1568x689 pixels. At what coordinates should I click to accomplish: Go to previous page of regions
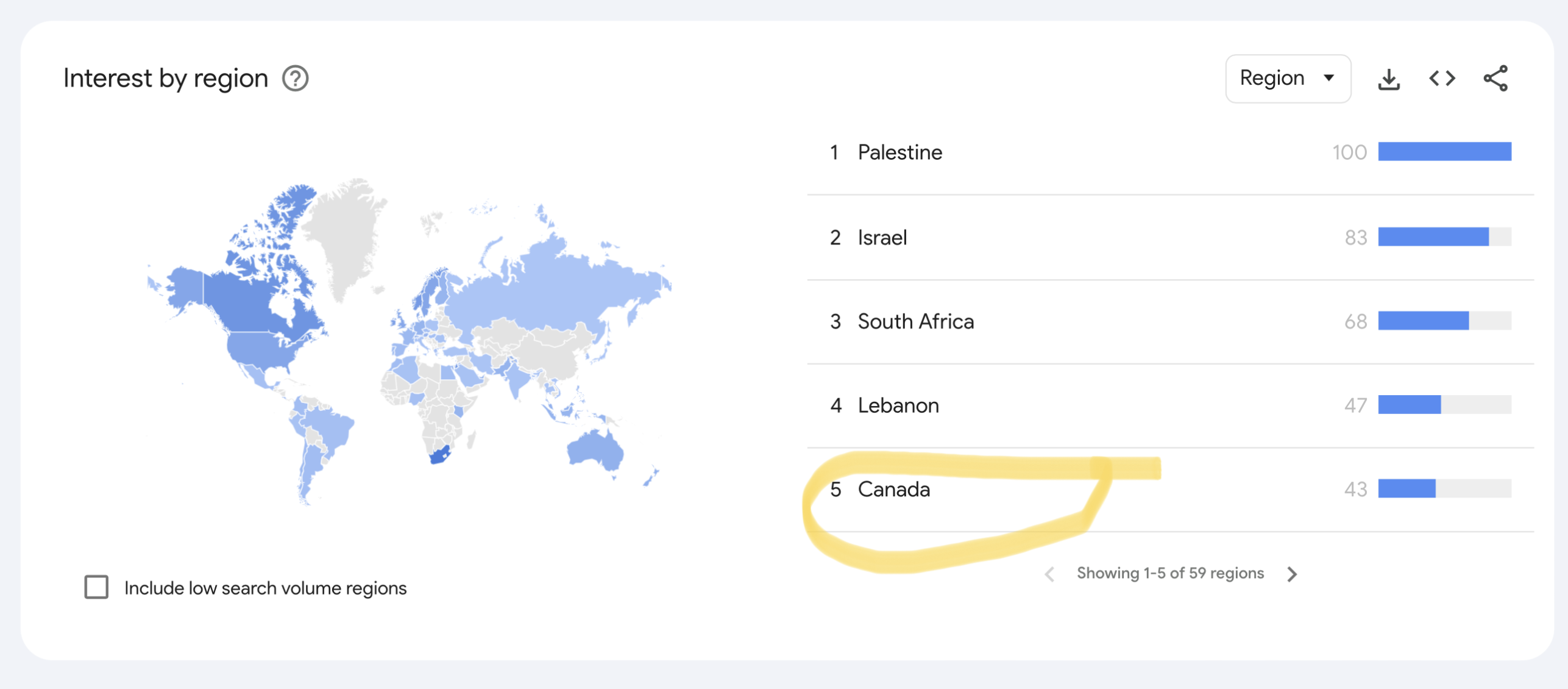point(1049,574)
